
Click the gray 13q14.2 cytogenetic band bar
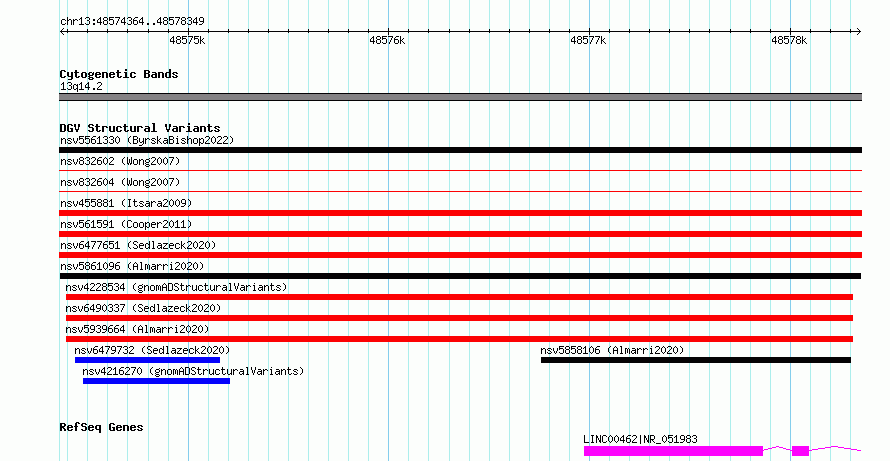tap(460, 97)
